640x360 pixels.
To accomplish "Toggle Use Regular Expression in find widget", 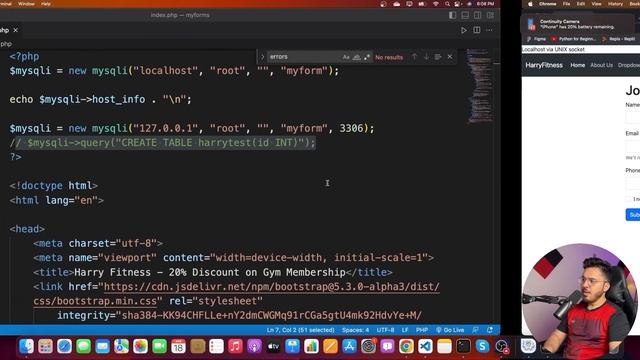I will (367, 57).
